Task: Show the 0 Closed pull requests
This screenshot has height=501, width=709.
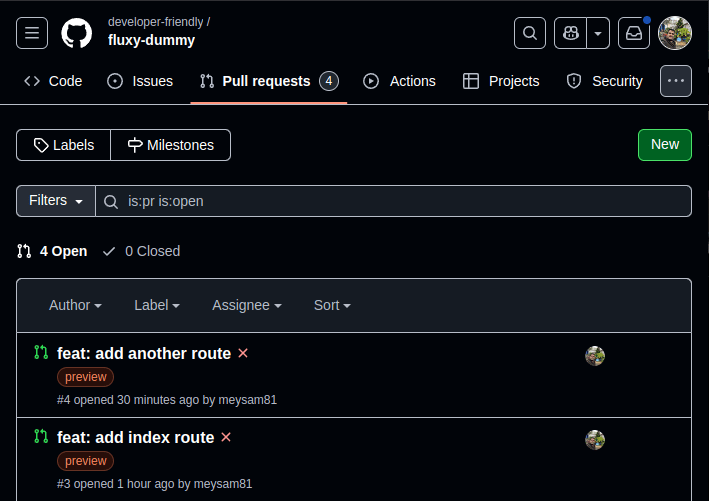Action: coord(141,251)
